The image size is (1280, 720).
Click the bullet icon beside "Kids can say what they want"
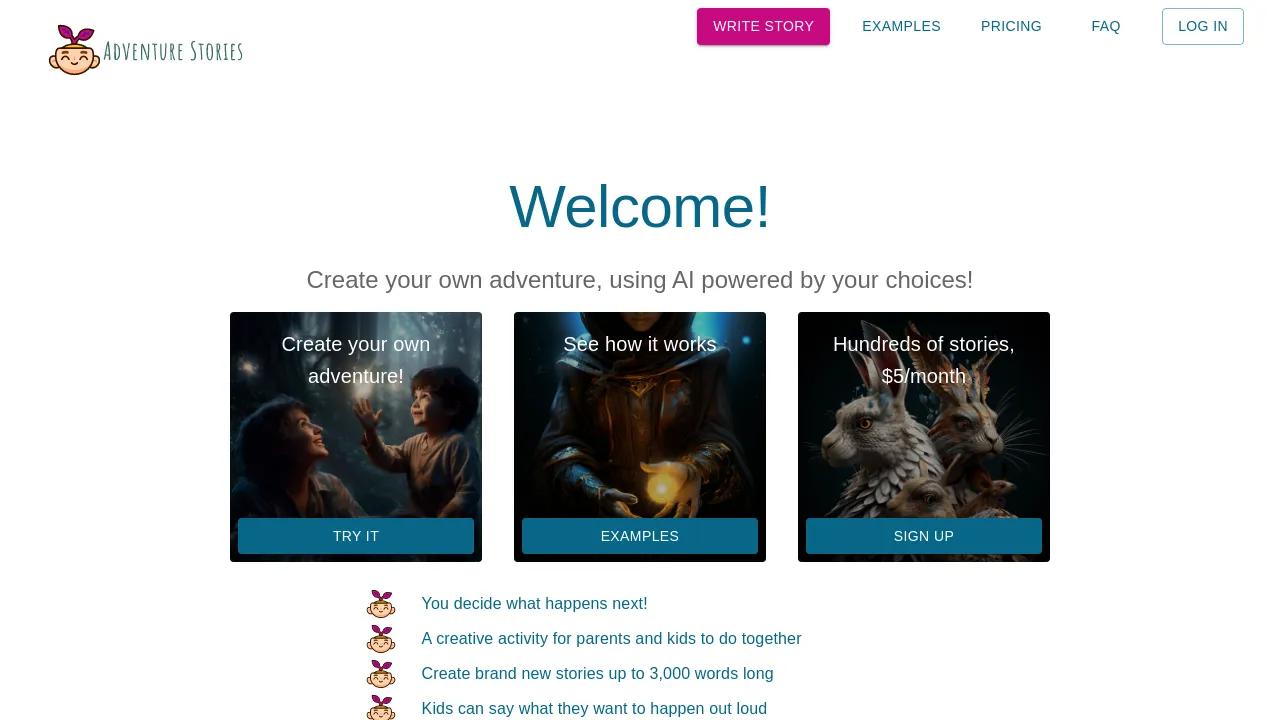click(x=381, y=708)
